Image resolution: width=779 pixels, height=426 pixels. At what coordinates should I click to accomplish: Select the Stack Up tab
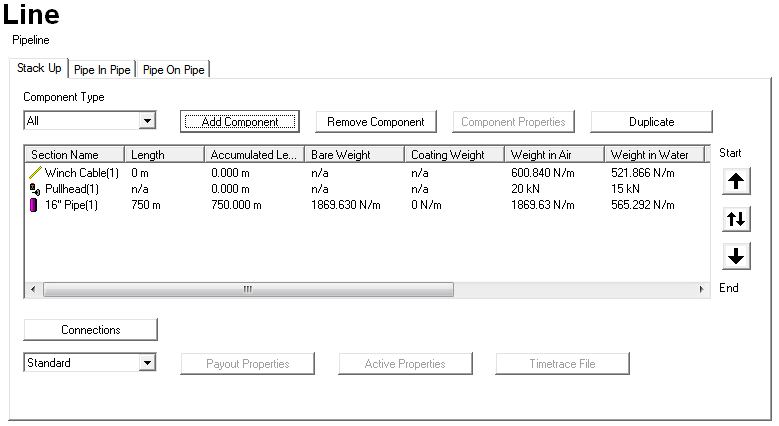[x=39, y=69]
